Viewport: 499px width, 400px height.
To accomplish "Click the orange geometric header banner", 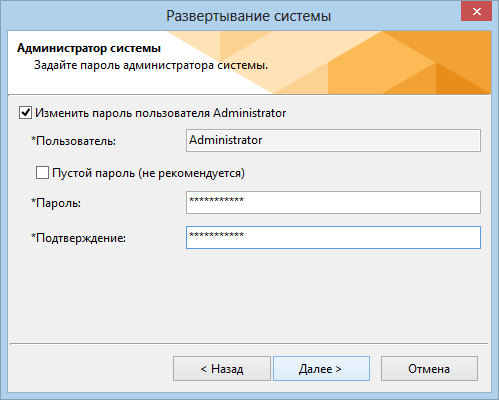I will [x=367, y=63].
